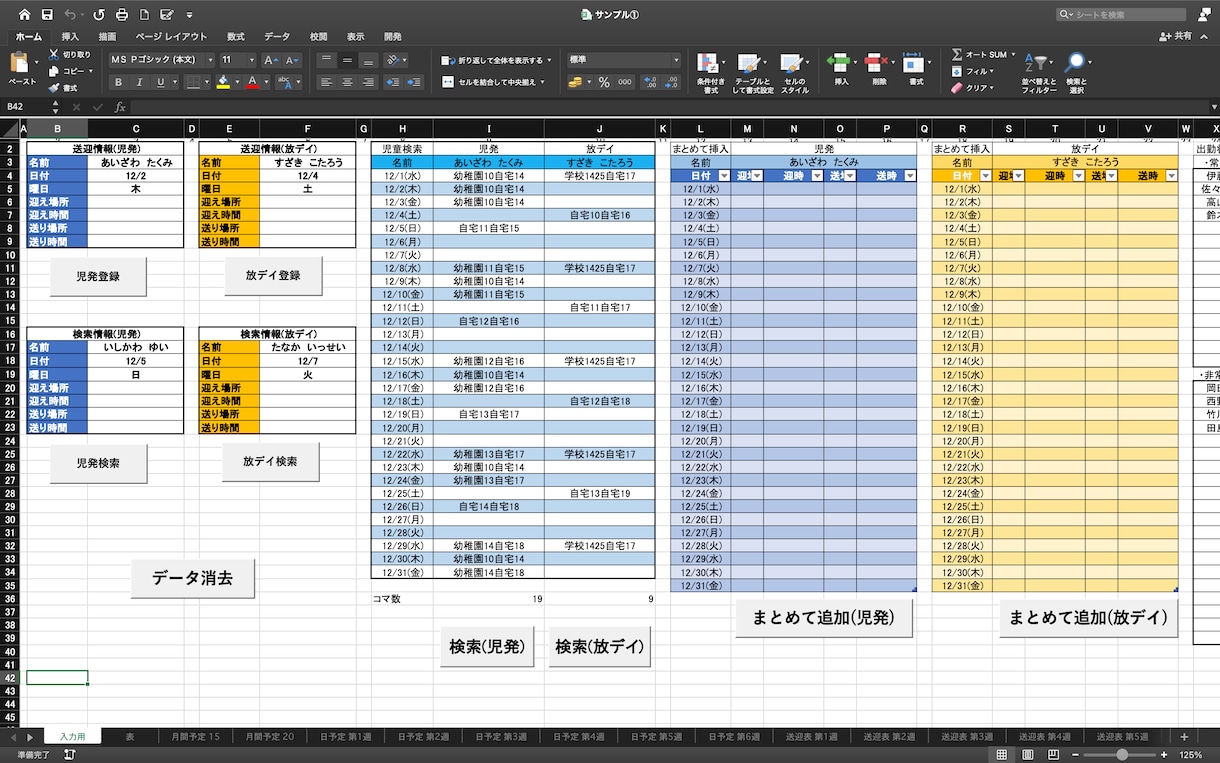Open the データ ribbon tab
The width and height of the screenshot is (1220, 763).
coord(277,36)
